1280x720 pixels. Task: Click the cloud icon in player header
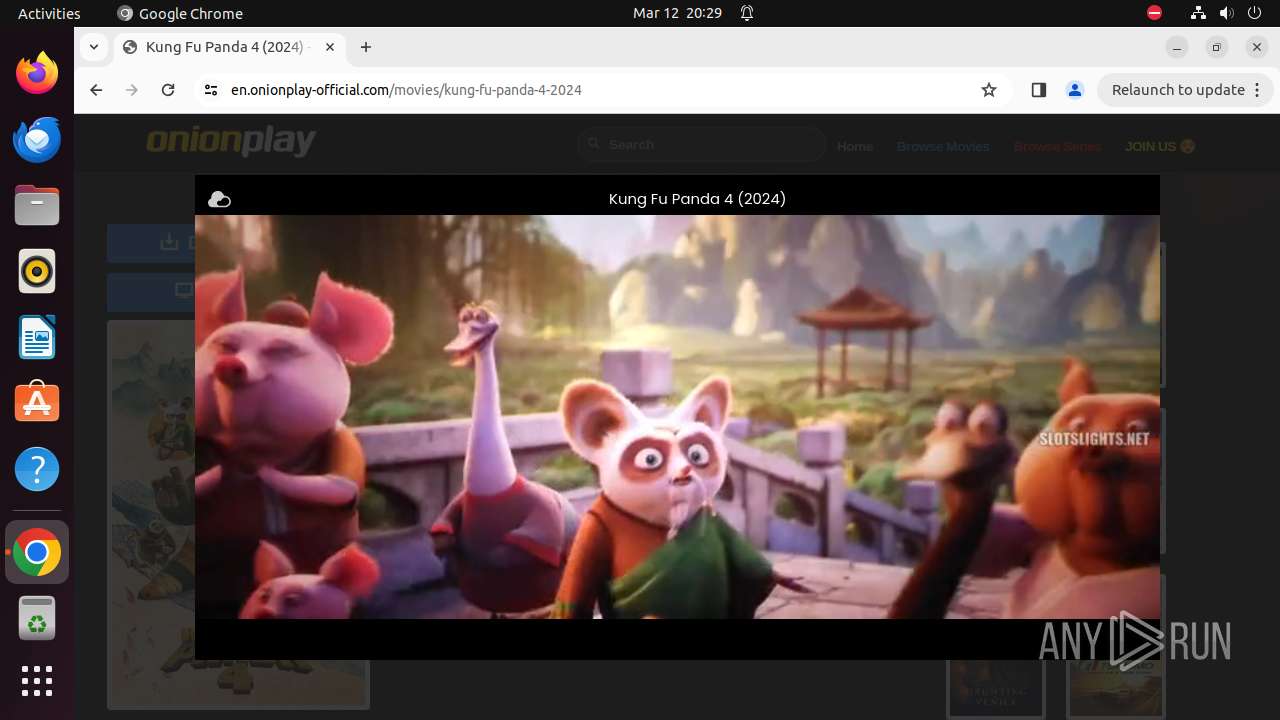(x=219, y=200)
